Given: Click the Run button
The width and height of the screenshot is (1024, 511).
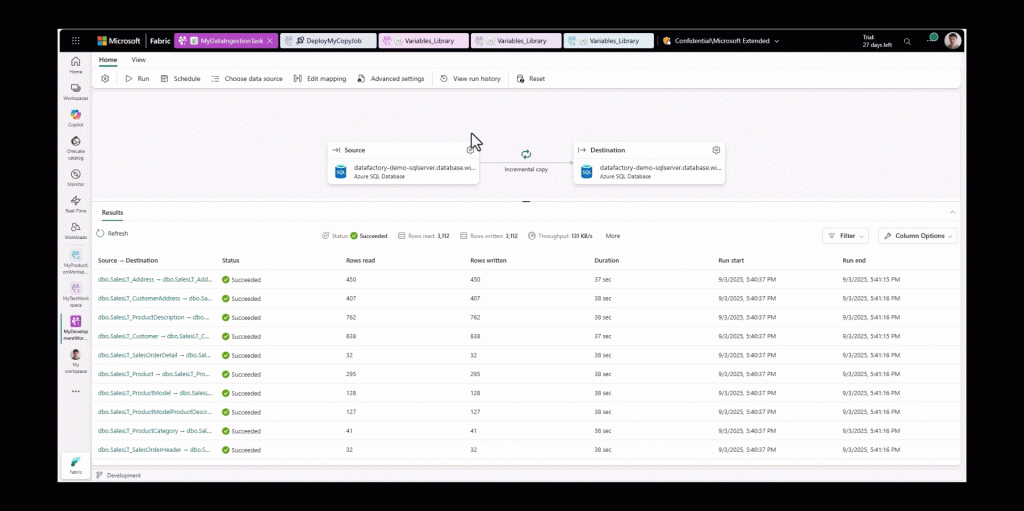Looking at the screenshot, I should point(137,78).
